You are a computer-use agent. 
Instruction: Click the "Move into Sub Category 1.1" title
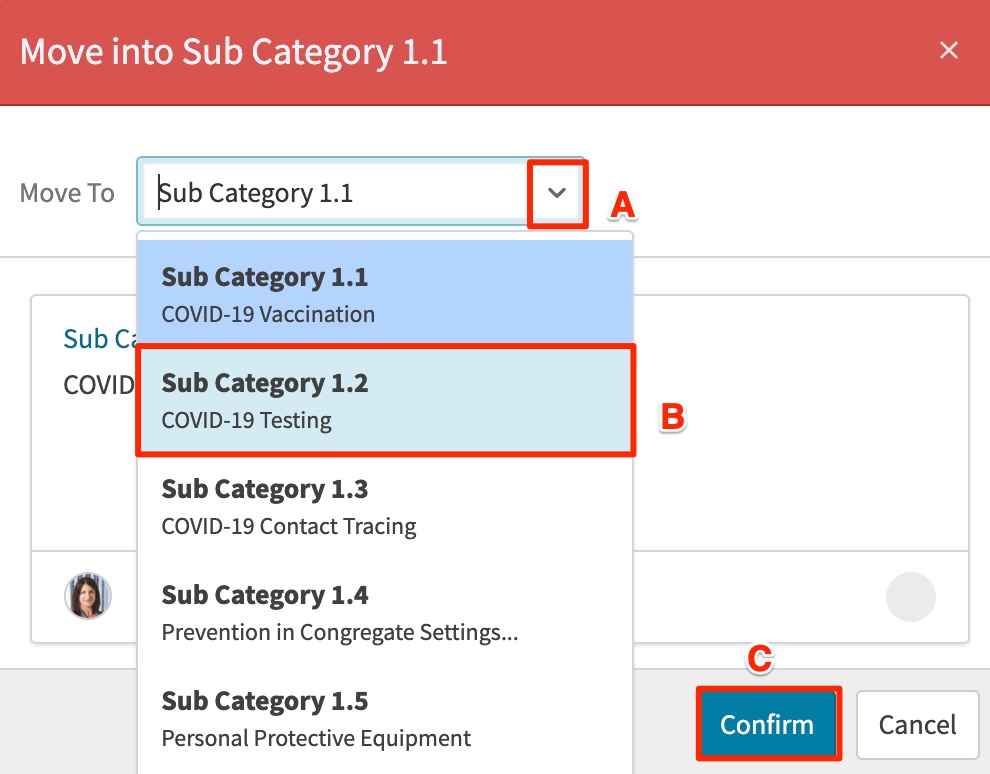(x=234, y=52)
